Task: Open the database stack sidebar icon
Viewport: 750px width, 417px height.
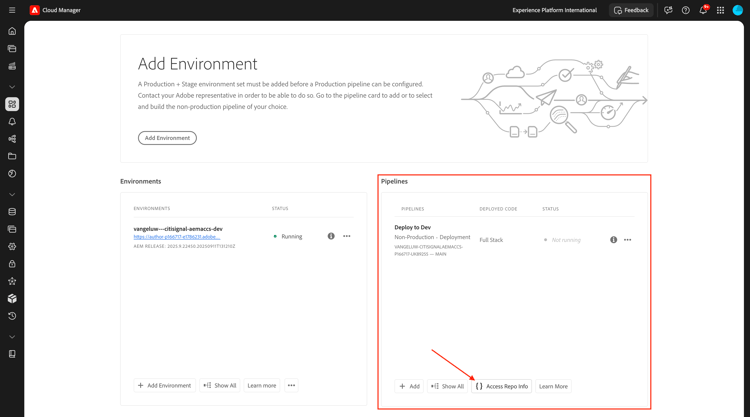Action: [12, 212]
